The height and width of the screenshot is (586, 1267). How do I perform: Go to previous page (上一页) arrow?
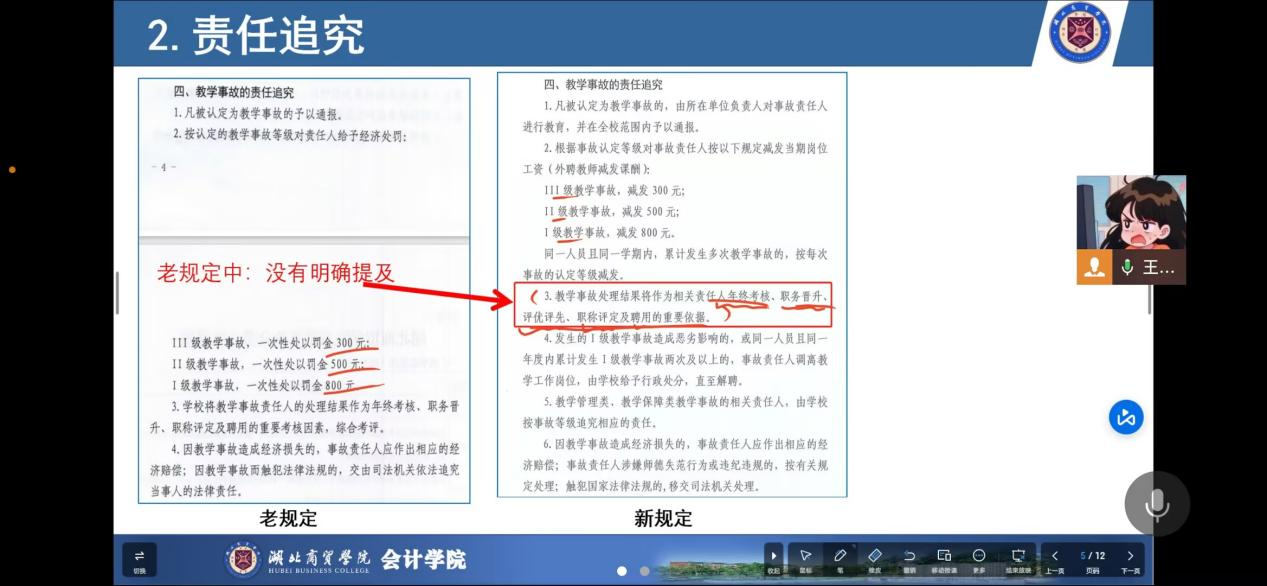[x=1054, y=556]
